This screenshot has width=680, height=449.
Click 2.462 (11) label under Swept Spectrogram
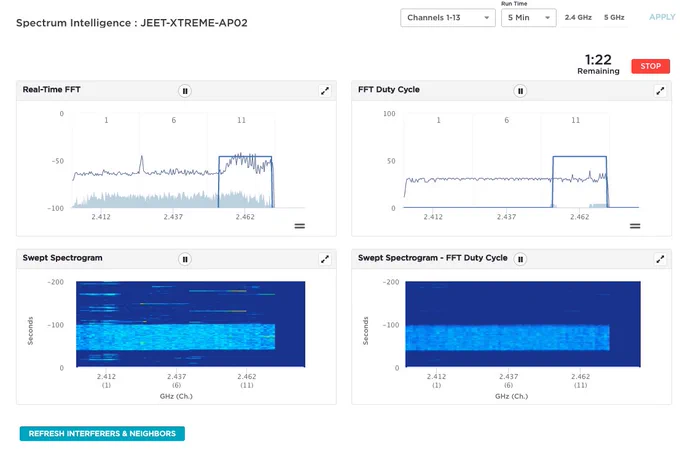point(247,380)
